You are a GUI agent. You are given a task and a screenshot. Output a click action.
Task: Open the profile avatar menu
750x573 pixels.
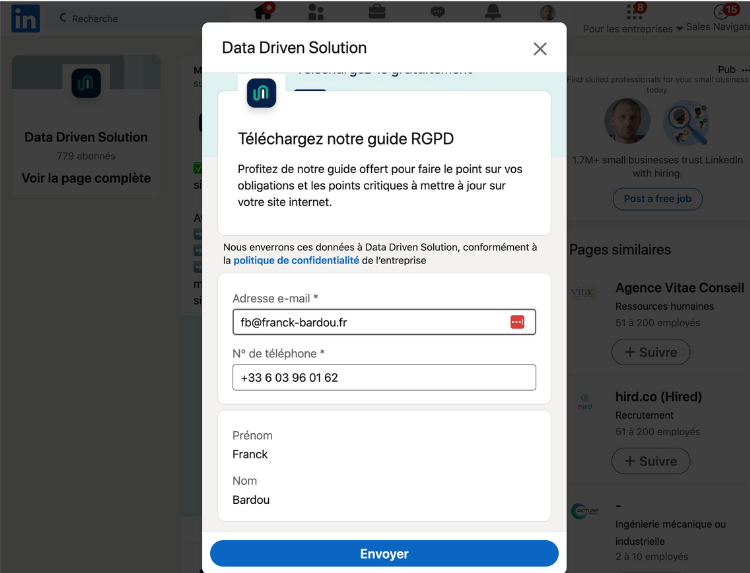pos(548,12)
